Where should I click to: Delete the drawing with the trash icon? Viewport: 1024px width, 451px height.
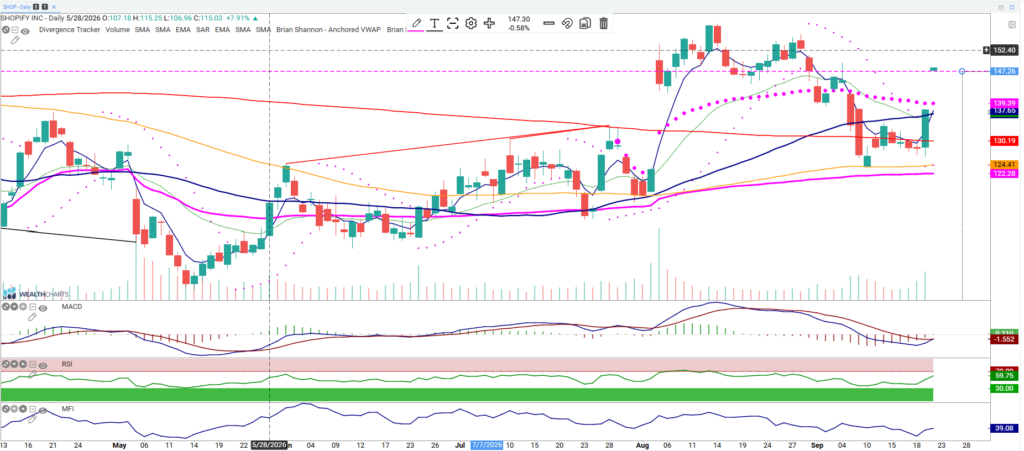603,23
